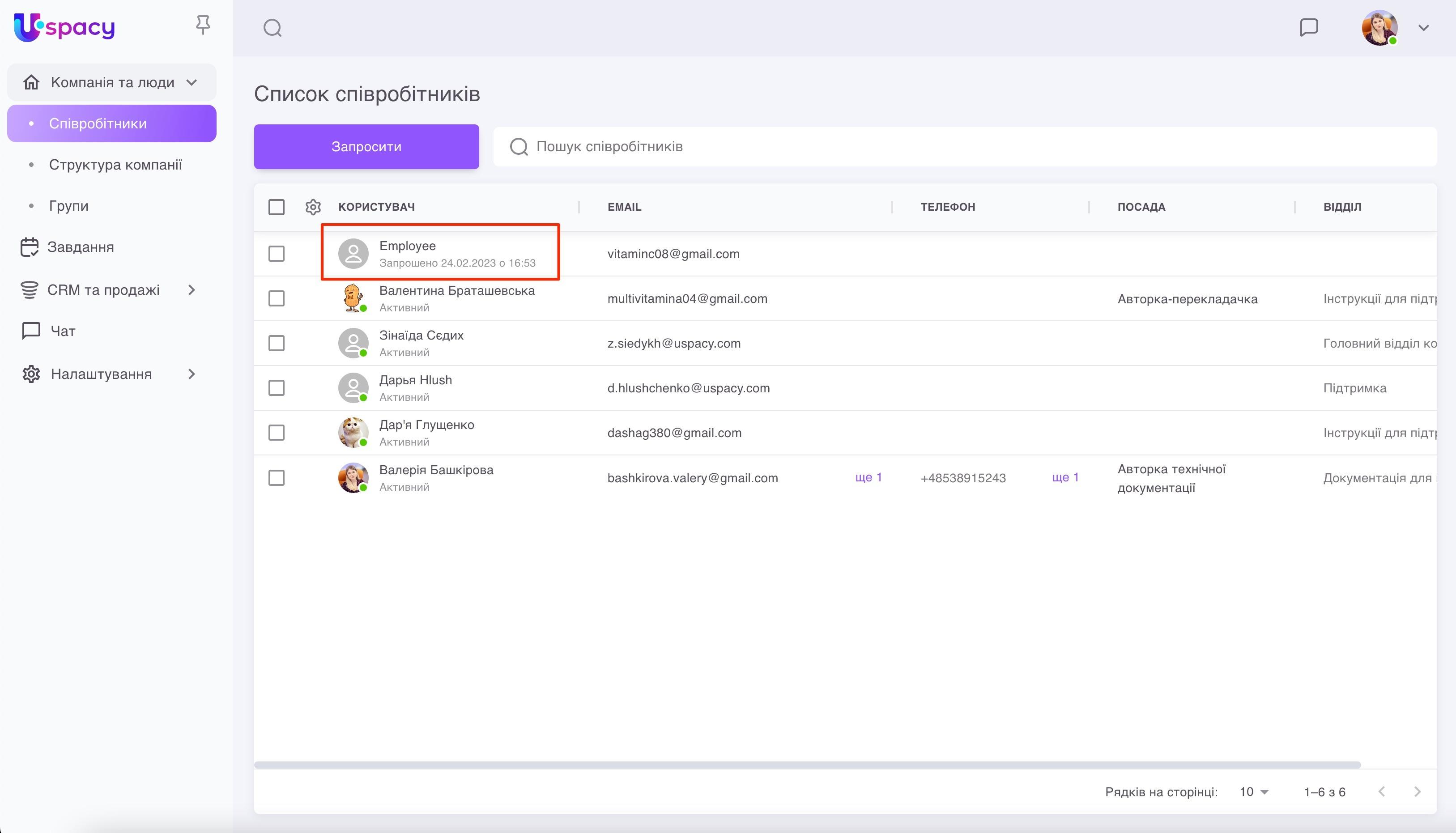Image resolution: width=1456 pixels, height=833 pixels.
Task: Show additional email "ще 1" link
Action: click(868, 477)
